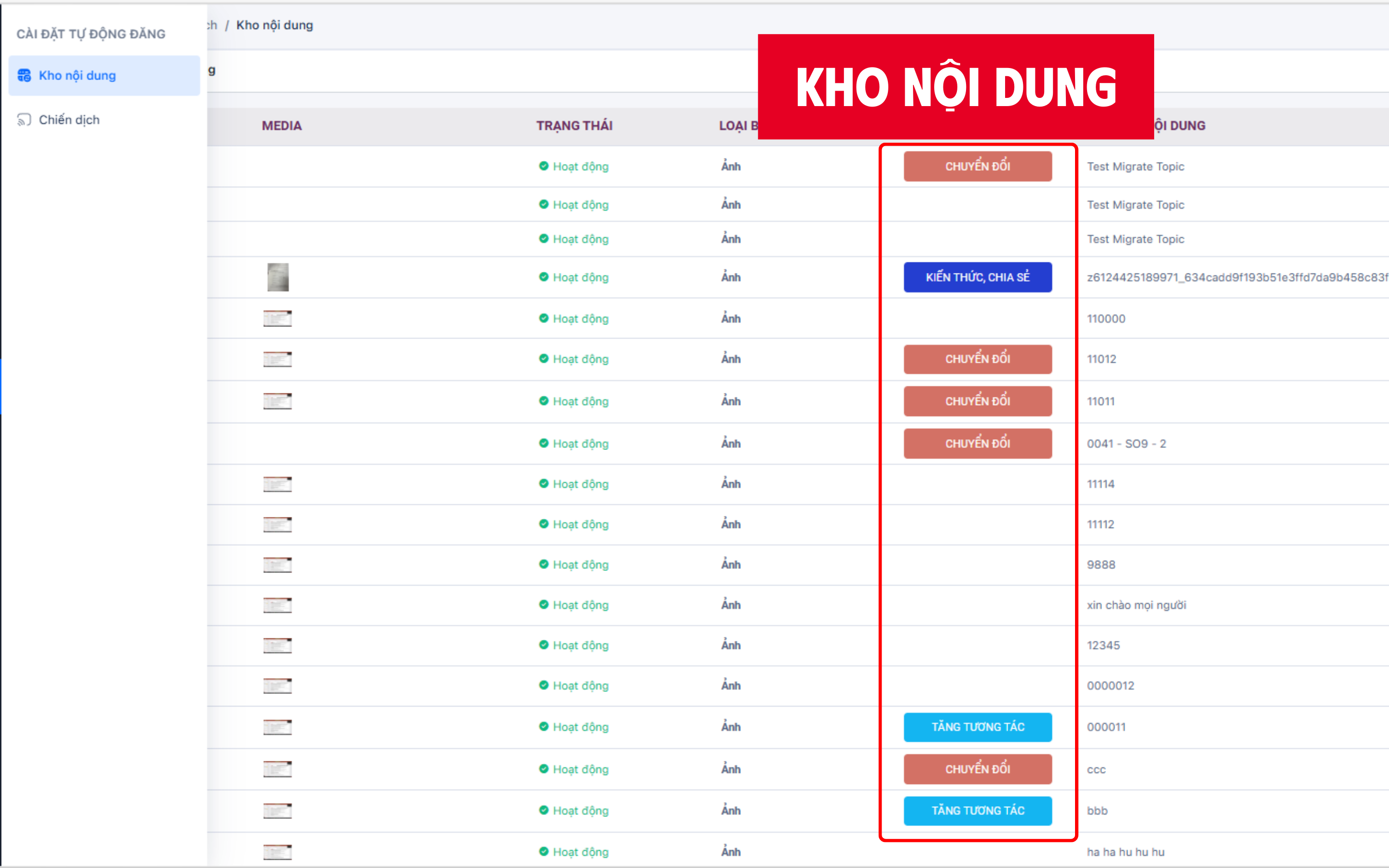Open media thumbnail in row 11012
The height and width of the screenshot is (868, 1389).
278,359
